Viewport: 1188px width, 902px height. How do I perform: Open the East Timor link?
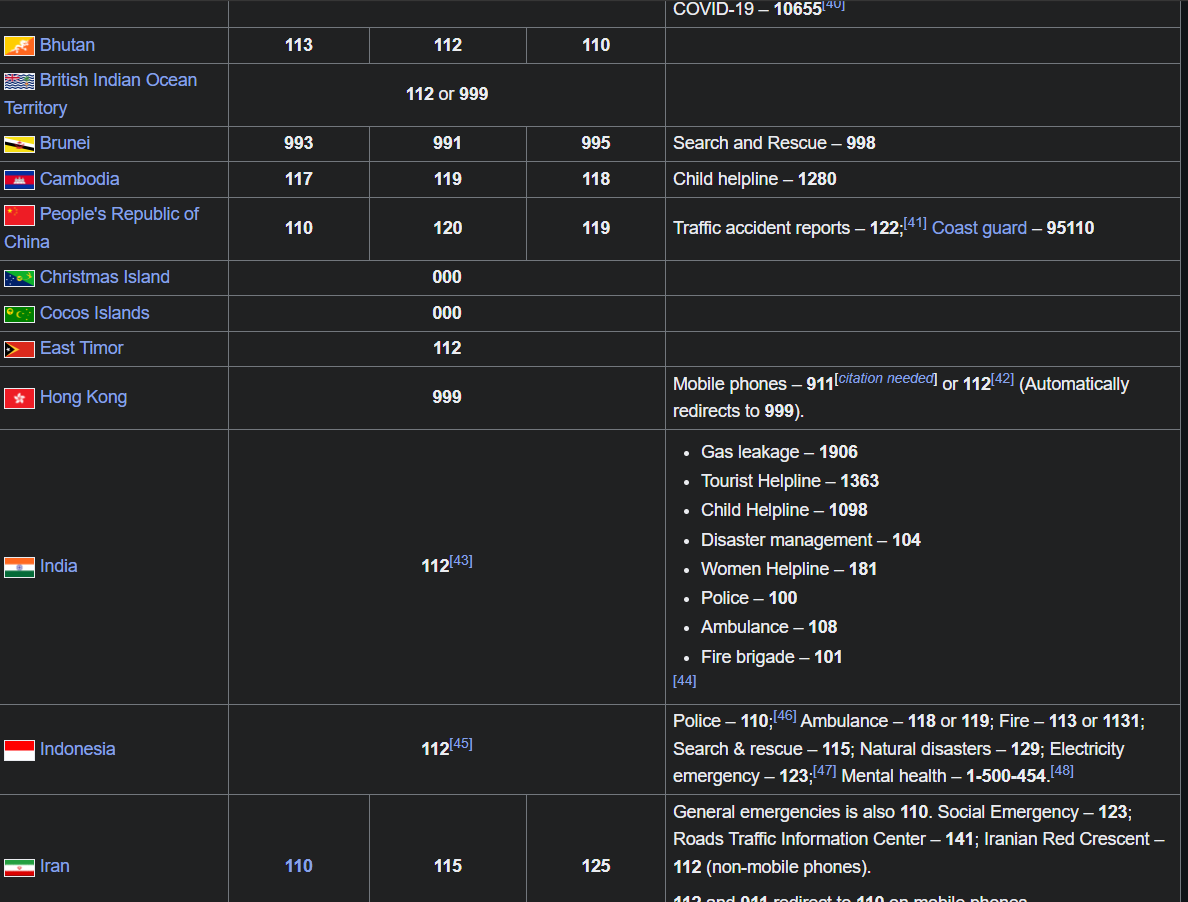coord(81,348)
